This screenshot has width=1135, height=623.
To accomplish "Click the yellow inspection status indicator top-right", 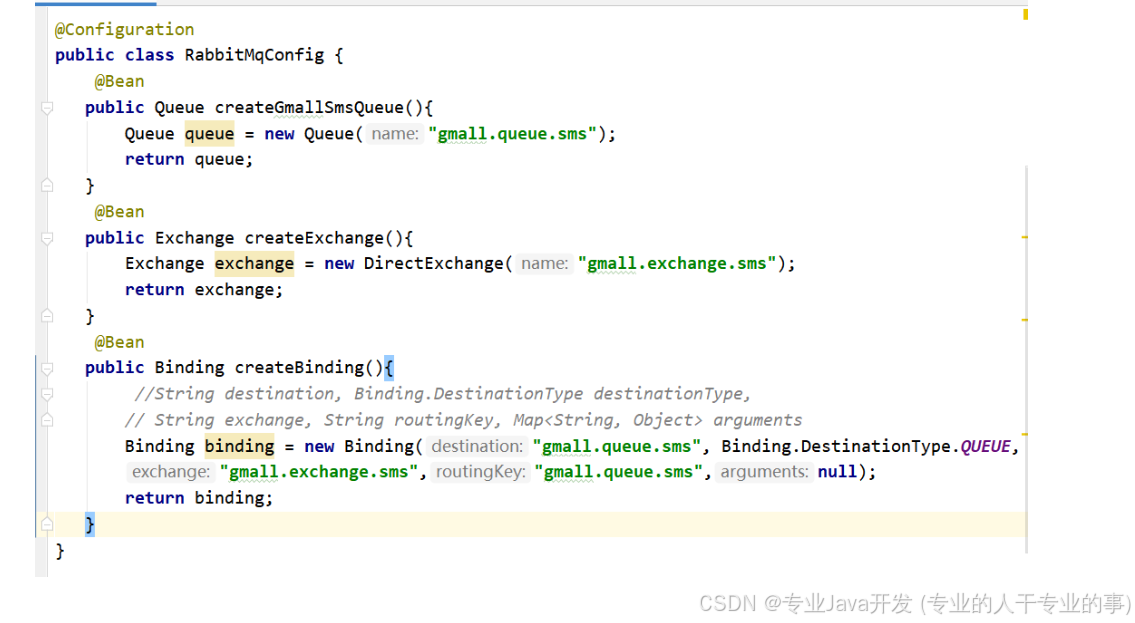I will coord(1025,14).
